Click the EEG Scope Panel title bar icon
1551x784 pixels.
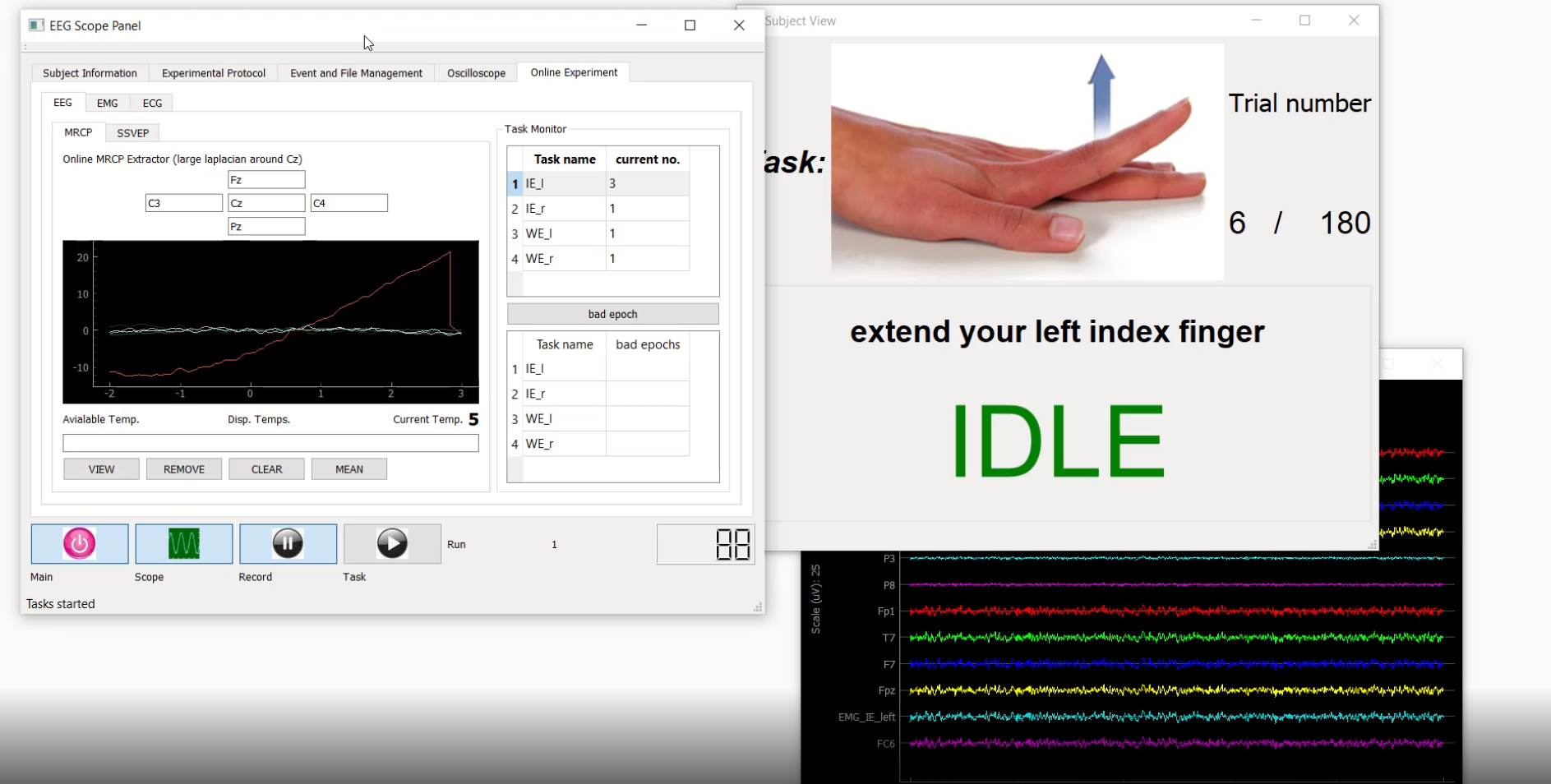pyautogui.click(x=35, y=25)
